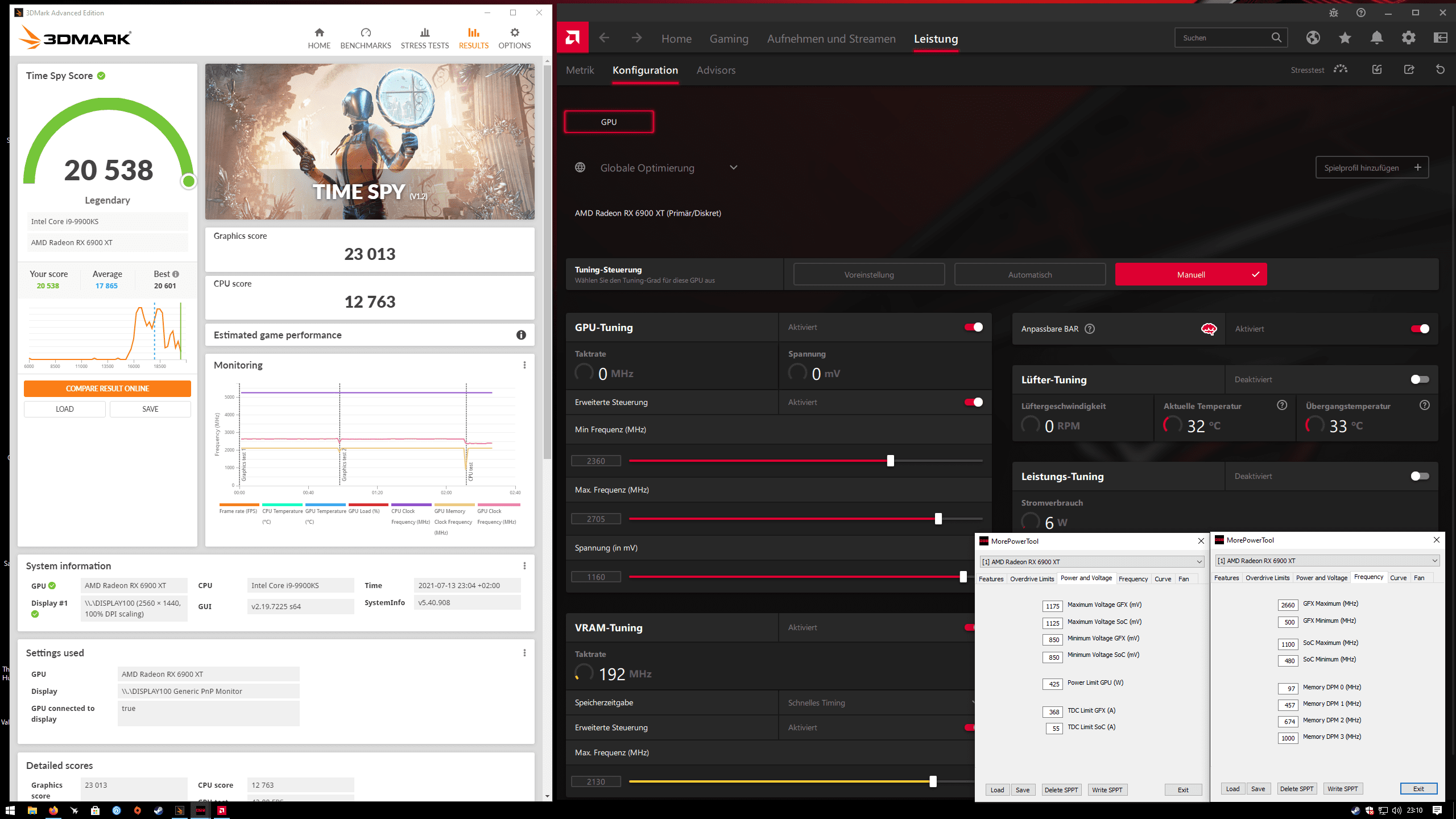
Task: Show info for Estimated game performance
Action: [x=521, y=335]
